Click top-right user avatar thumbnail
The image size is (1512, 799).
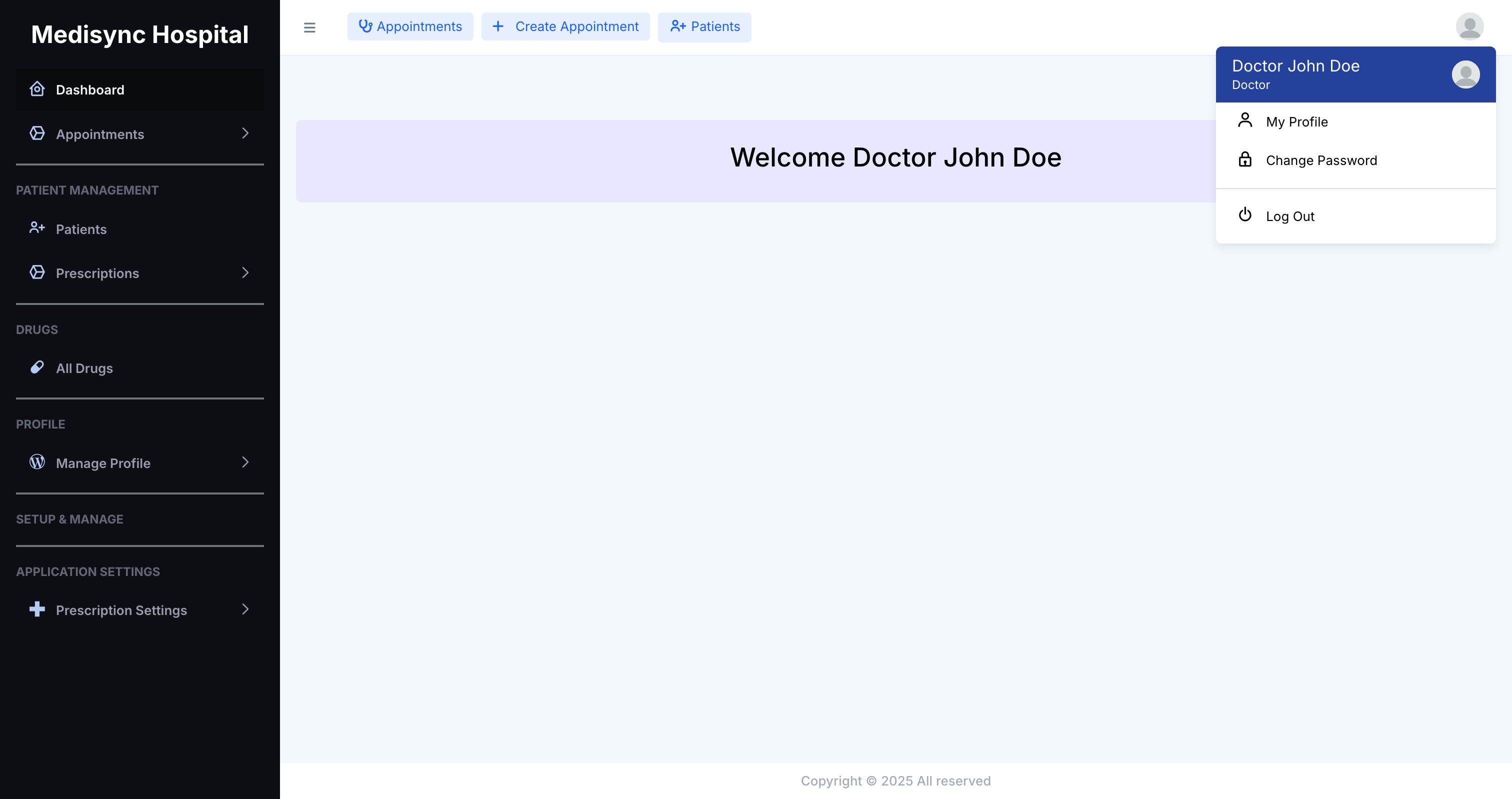(x=1469, y=27)
